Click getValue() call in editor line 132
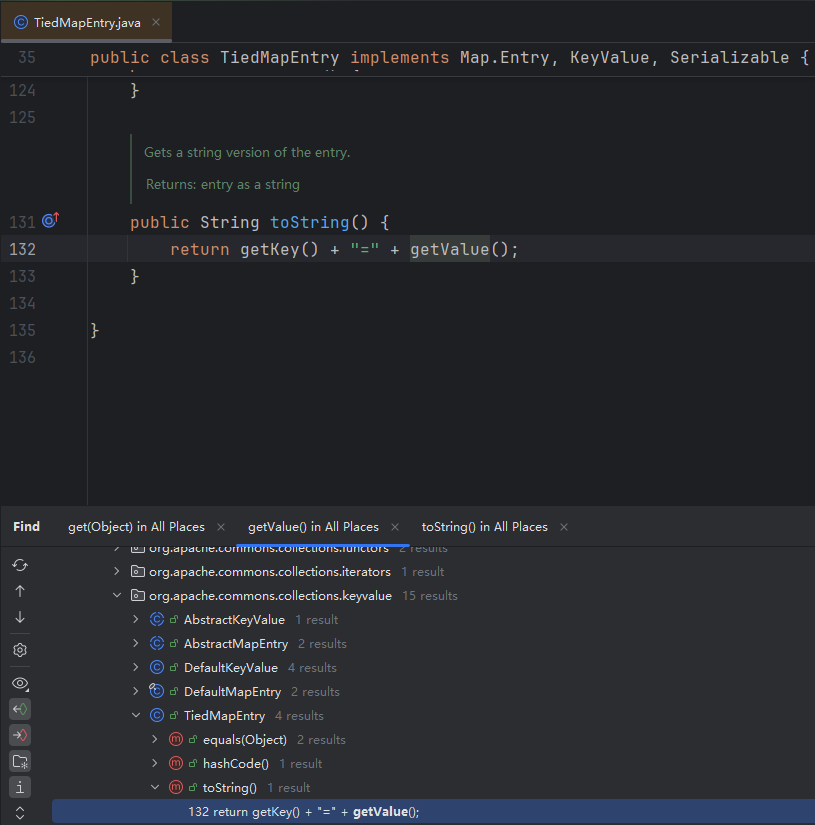The image size is (815, 825). tap(450, 249)
